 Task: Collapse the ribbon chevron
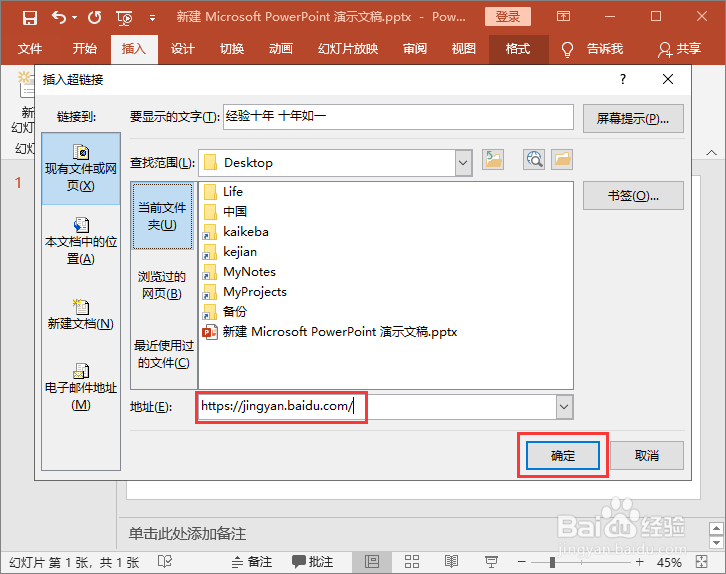[x=711, y=152]
